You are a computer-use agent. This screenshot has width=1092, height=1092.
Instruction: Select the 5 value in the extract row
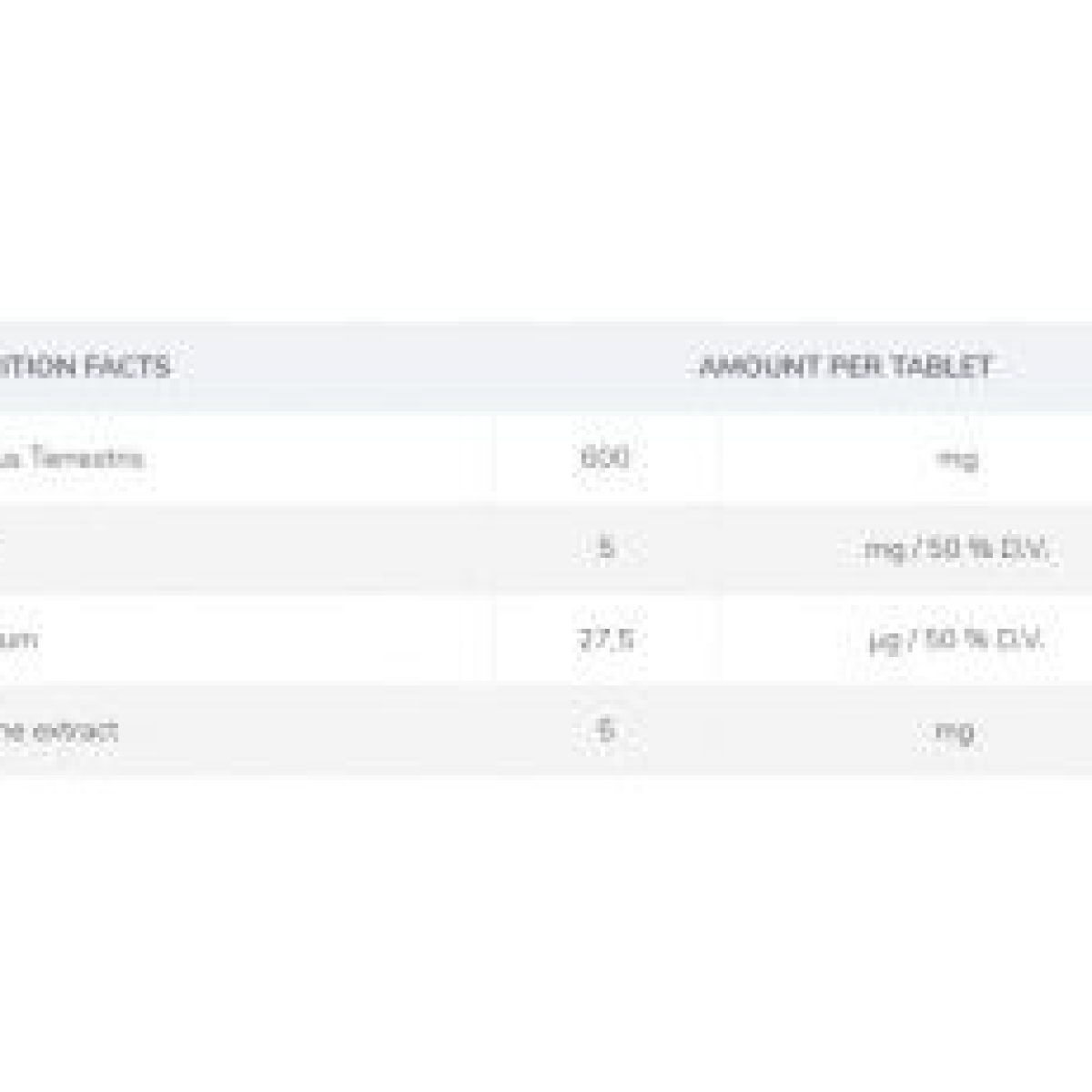(x=606, y=730)
